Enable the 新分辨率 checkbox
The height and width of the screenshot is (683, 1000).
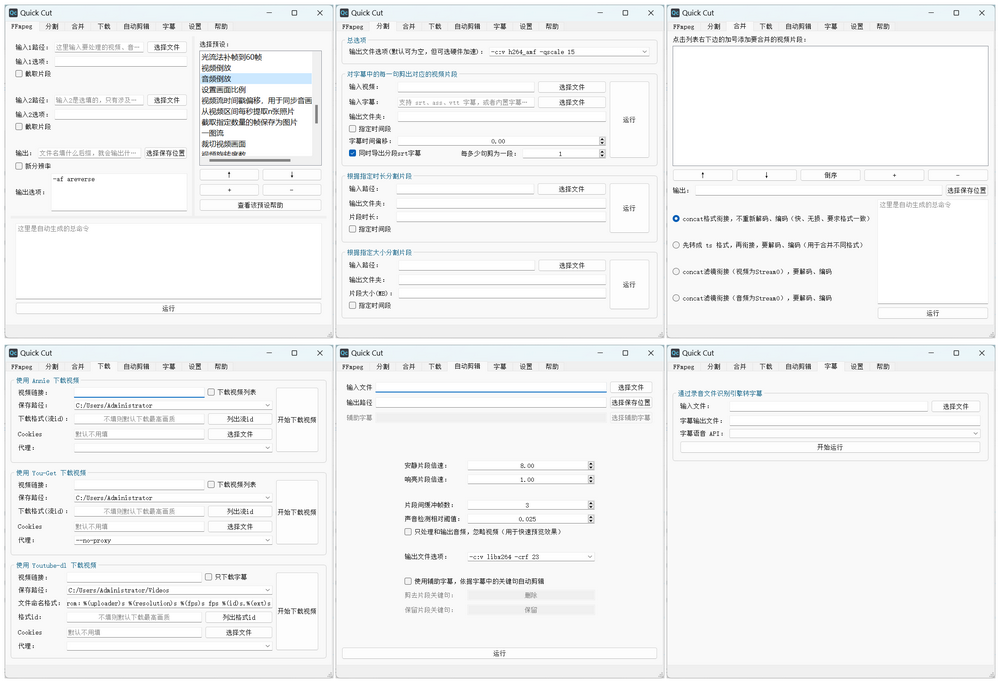[19, 166]
